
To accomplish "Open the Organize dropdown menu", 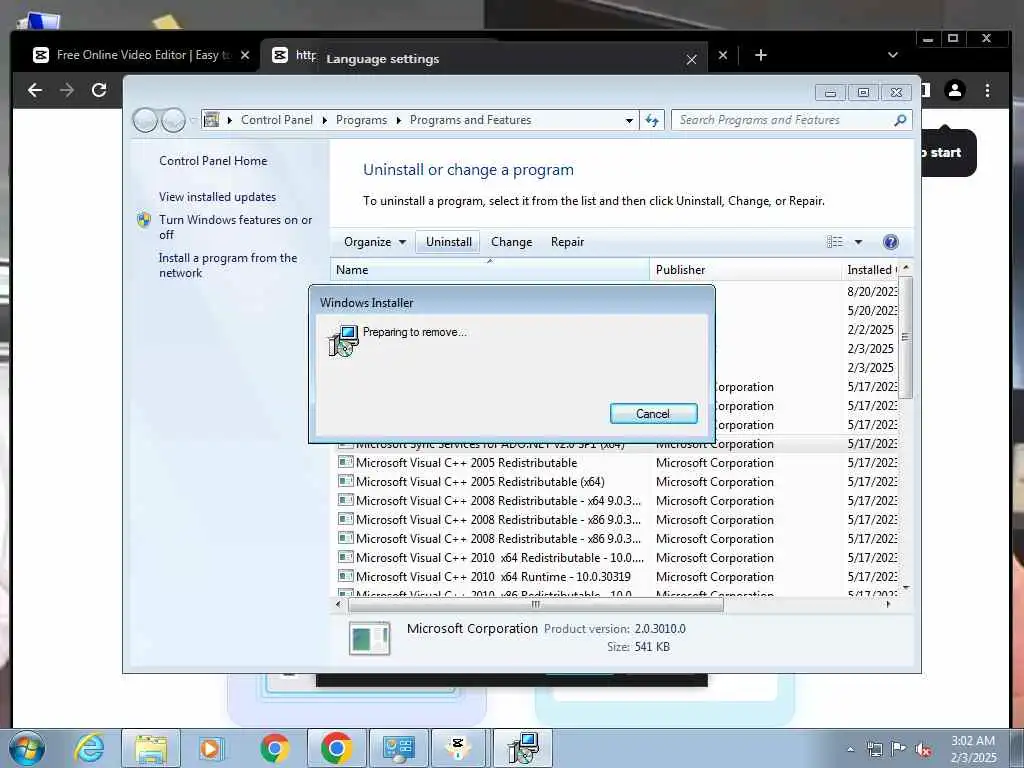I will pyautogui.click(x=375, y=242).
